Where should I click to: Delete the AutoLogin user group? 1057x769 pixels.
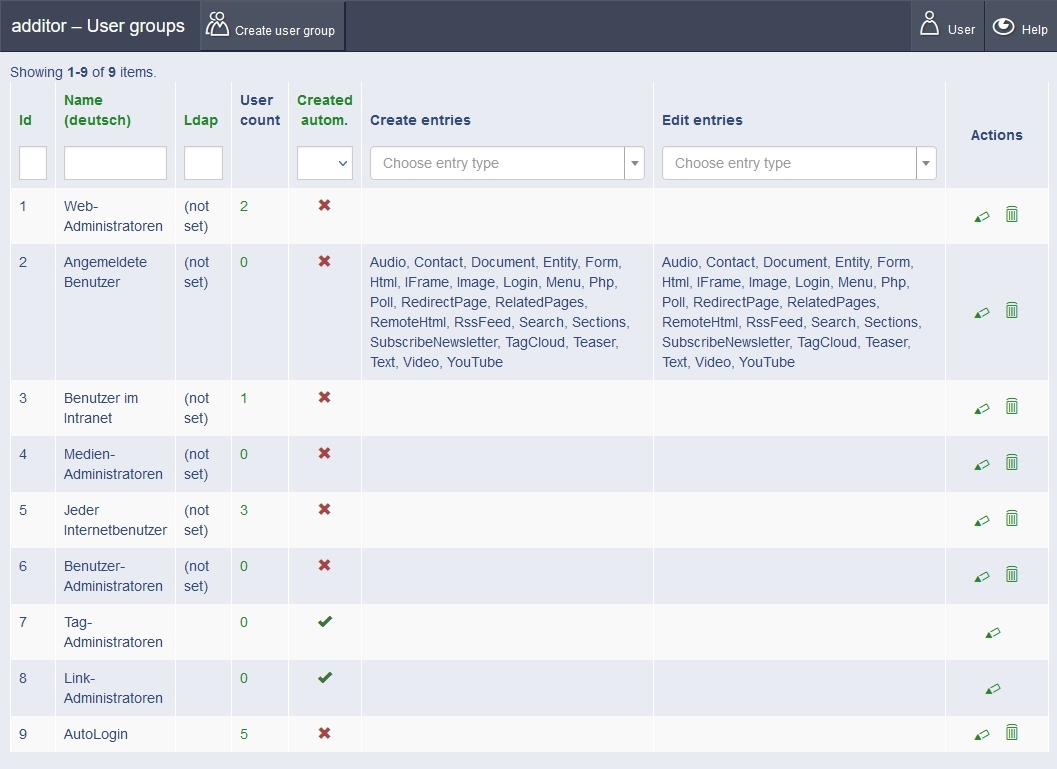(1011, 734)
